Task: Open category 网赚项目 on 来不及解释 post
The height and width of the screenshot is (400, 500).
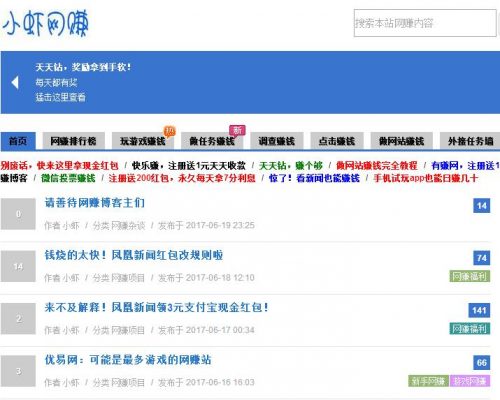Action: [x=128, y=330]
